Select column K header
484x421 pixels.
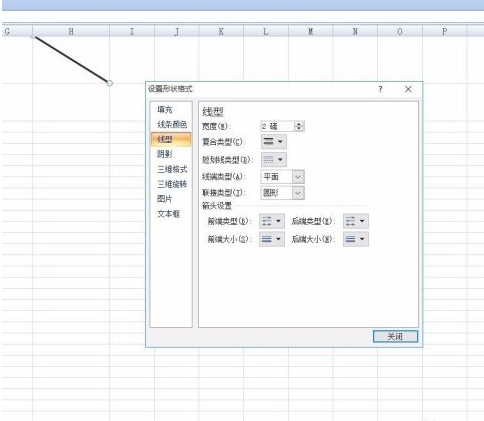point(221,31)
